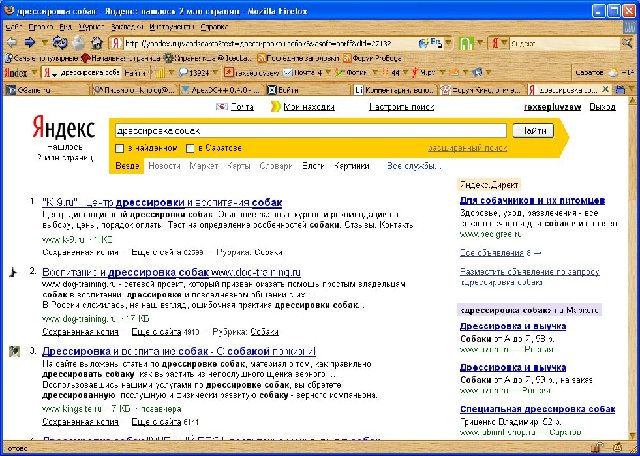
Task: Select the Новости search category tab
Action: point(164,166)
